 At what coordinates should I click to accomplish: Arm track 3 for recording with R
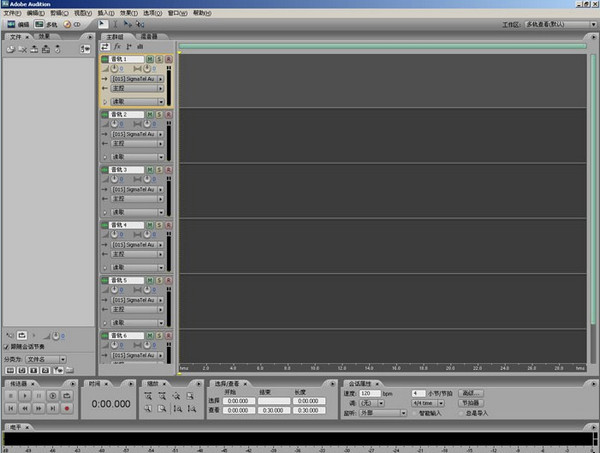(x=168, y=169)
